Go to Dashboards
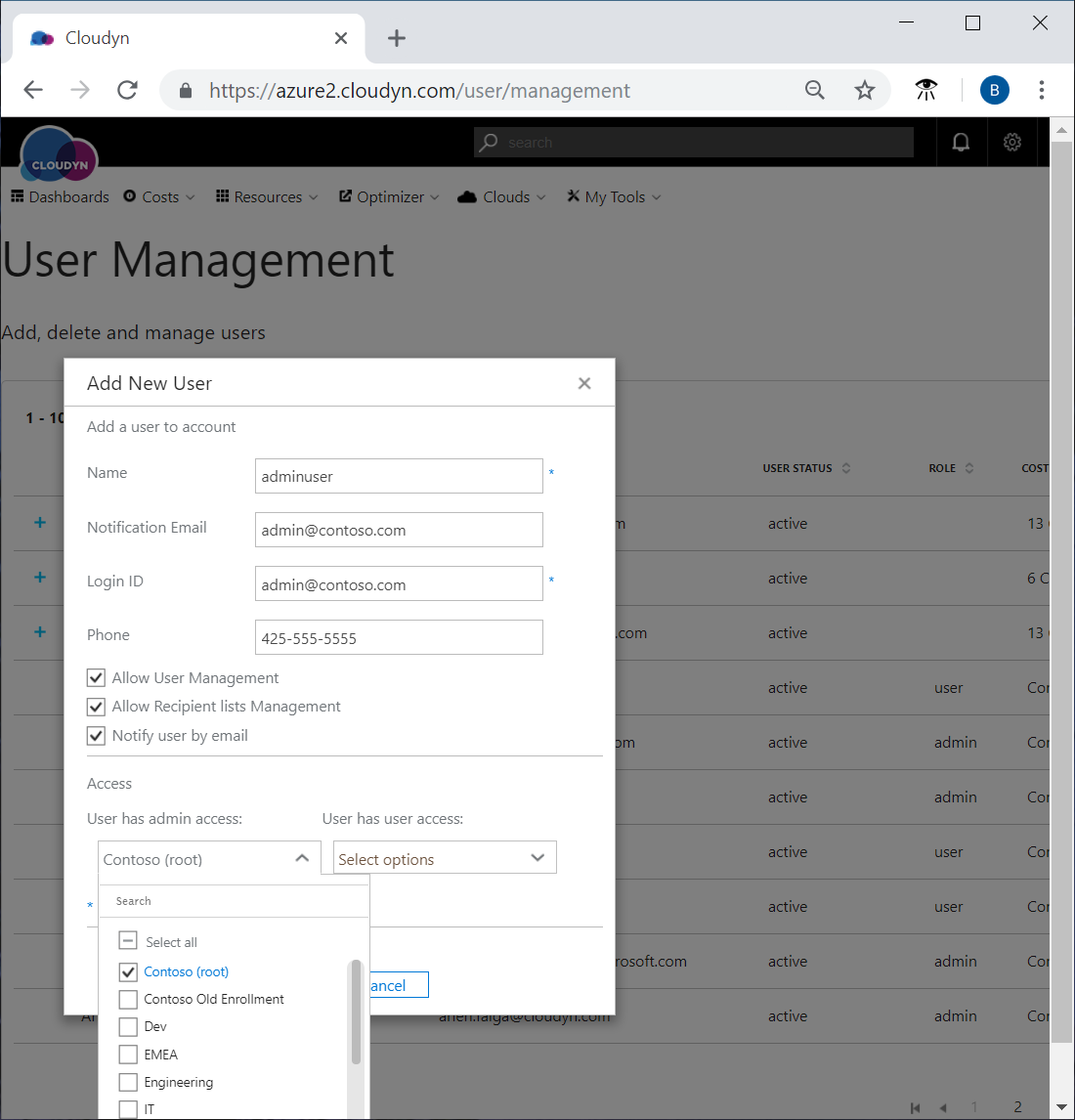 pos(61,197)
